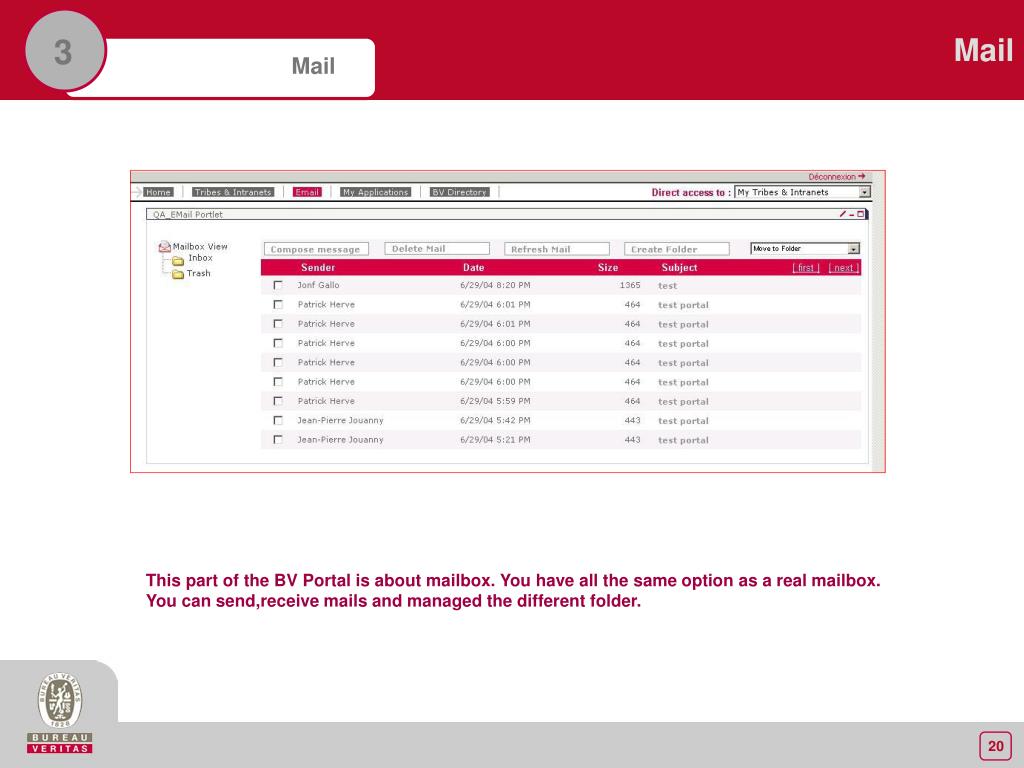The height and width of the screenshot is (768, 1024).
Task: Select the third Patrick Herve 6:00 PM checkbox
Action: [x=278, y=382]
